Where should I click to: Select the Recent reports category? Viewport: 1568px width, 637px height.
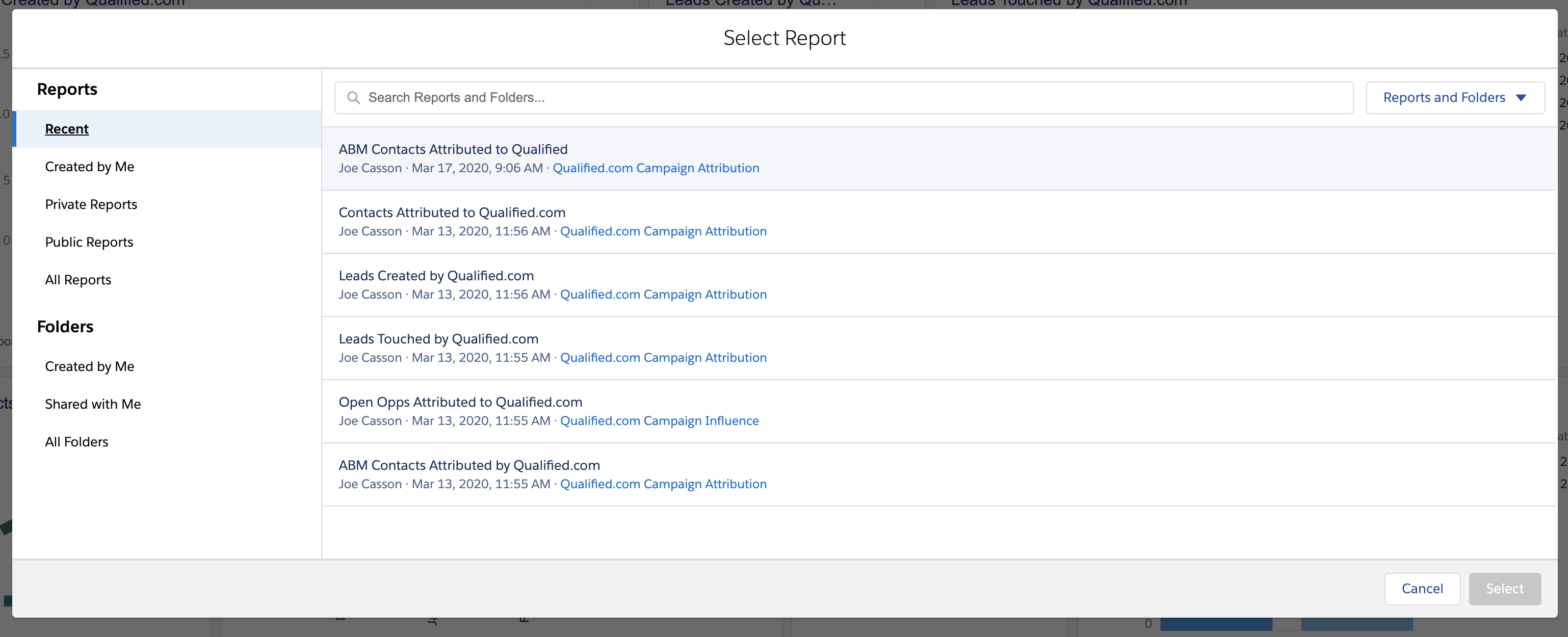tap(167, 129)
